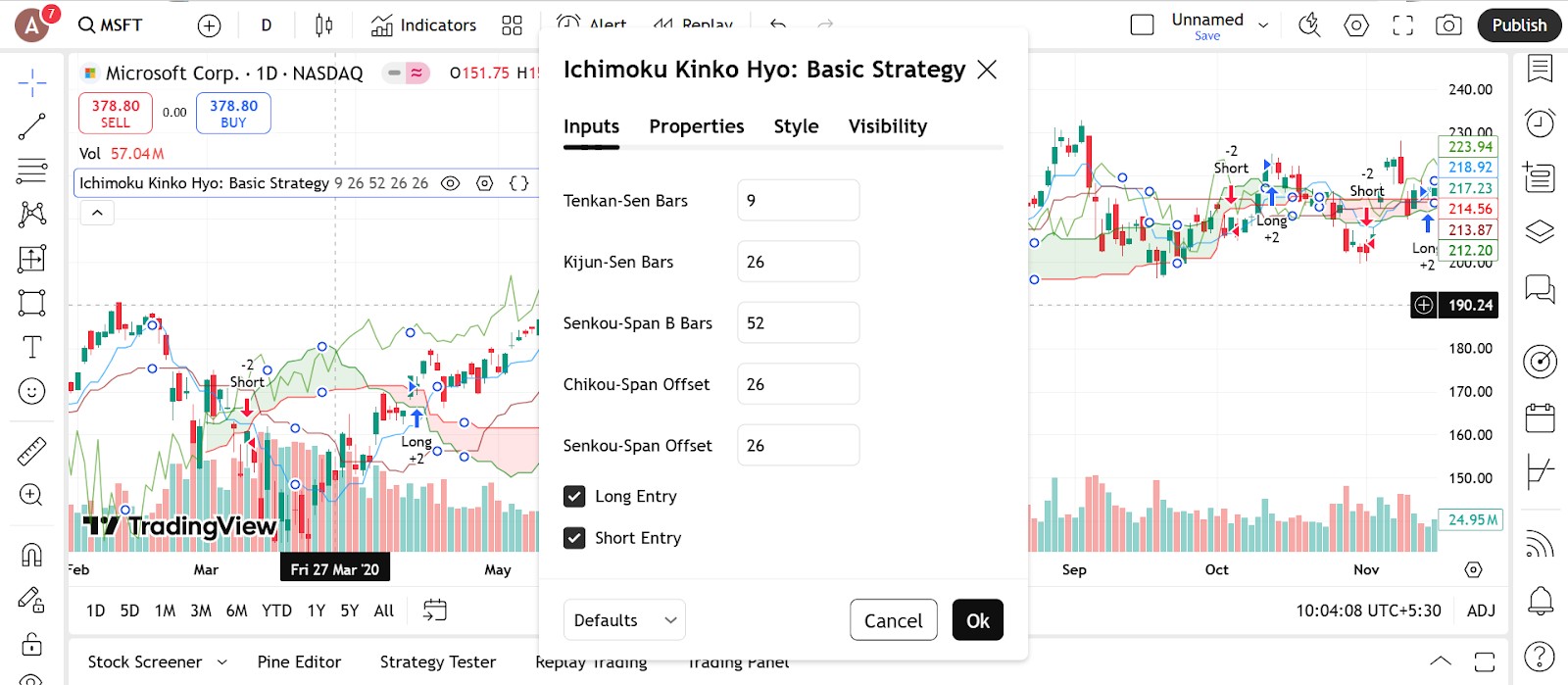Screen dimensions: 1568x685
Task: Enter fullscreen mode
Action: pyautogui.click(x=1402, y=25)
